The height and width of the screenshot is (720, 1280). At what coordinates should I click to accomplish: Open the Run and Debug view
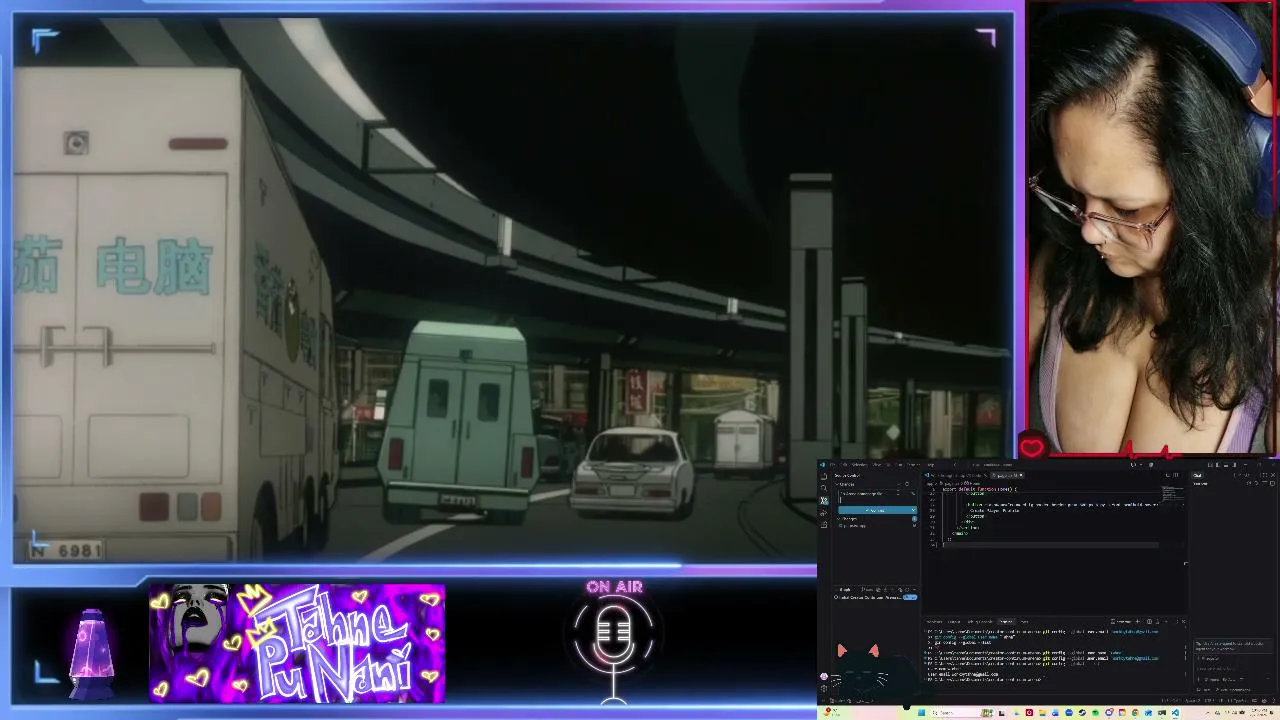tap(823, 511)
